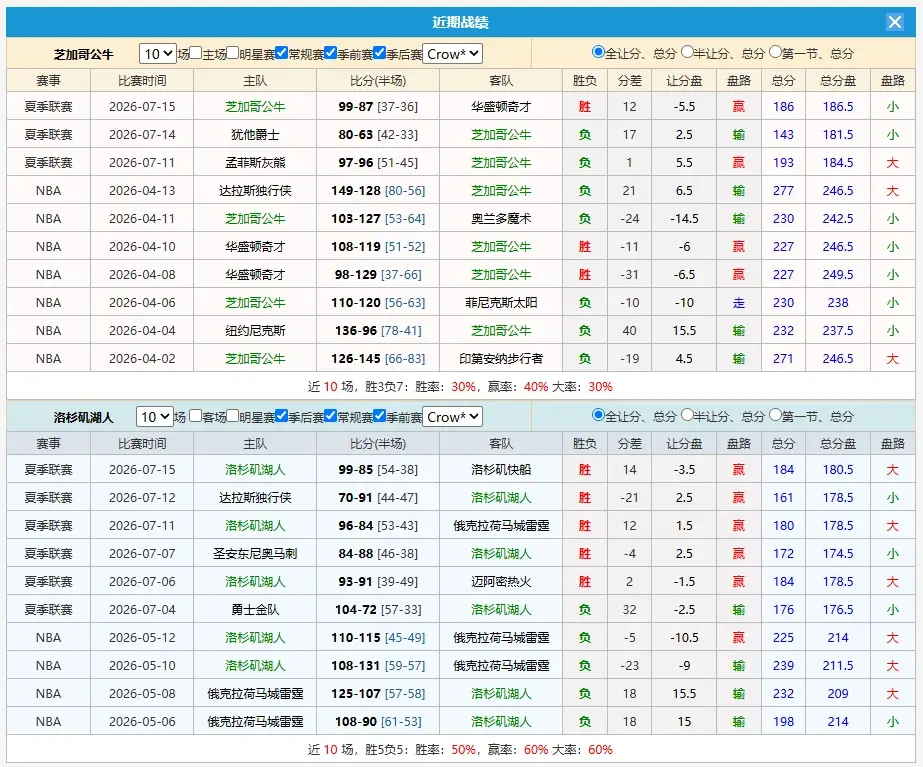Click total 277 in 达拉斯独行侠 row
This screenshot has width=923, height=767.
click(783, 191)
